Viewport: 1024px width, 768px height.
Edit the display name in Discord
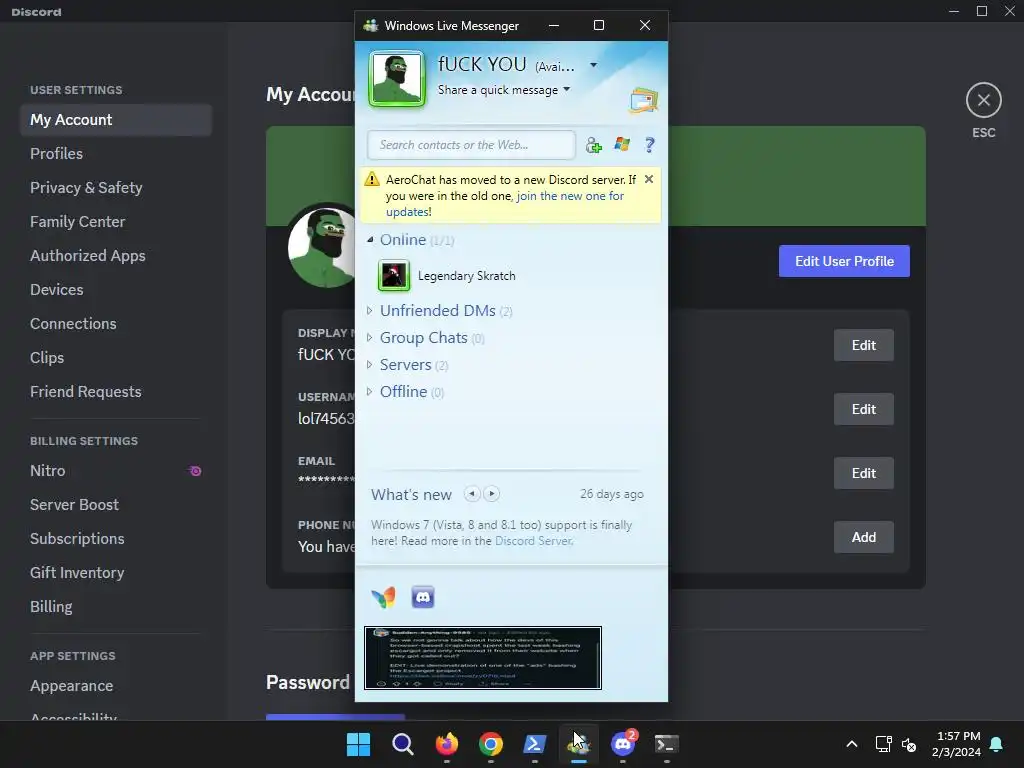click(x=863, y=345)
